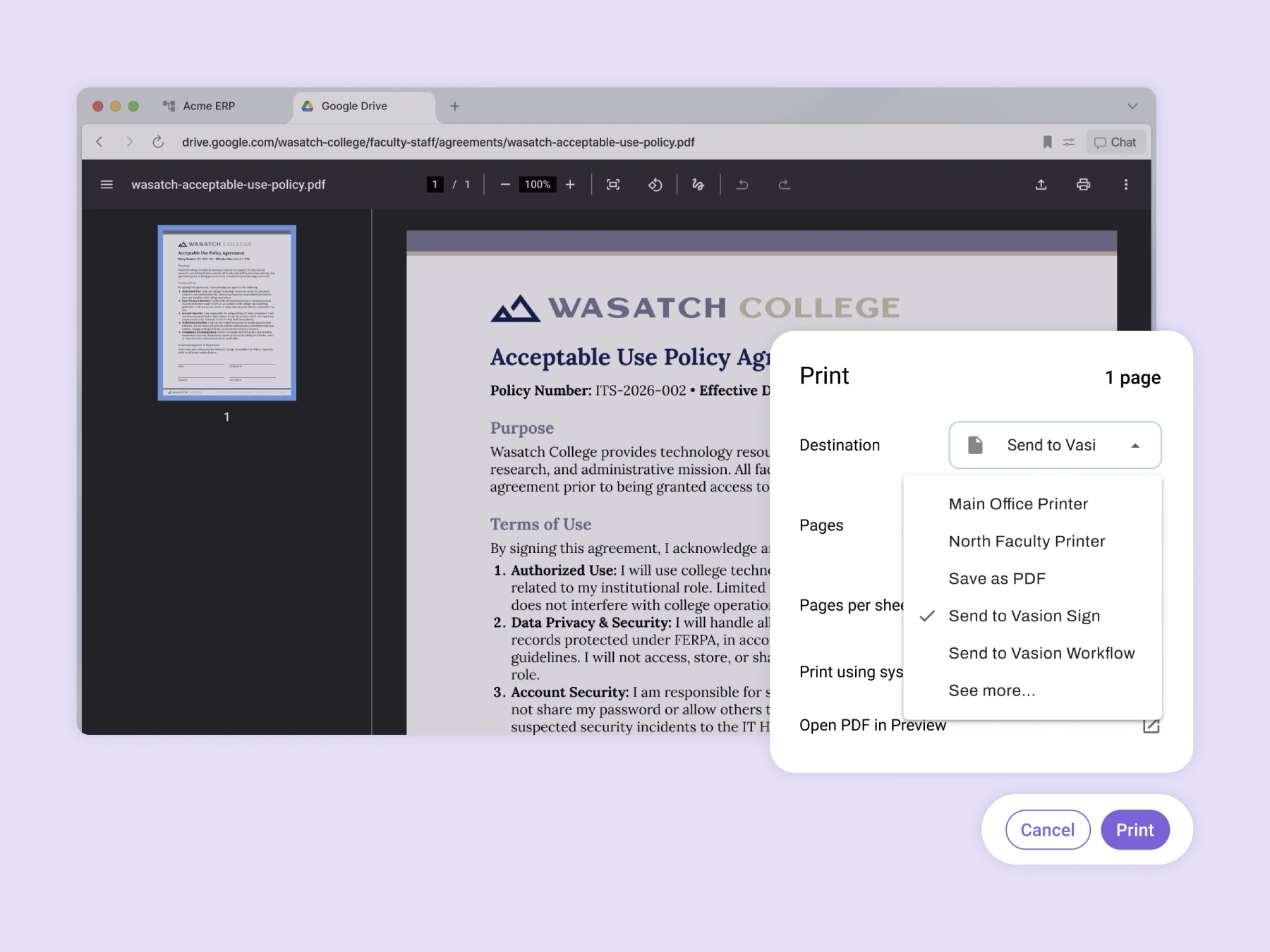Screen dimensions: 1270x952
Task: Expand the tab list chevron
Action: pyautogui.click(x=1132, y=106)
